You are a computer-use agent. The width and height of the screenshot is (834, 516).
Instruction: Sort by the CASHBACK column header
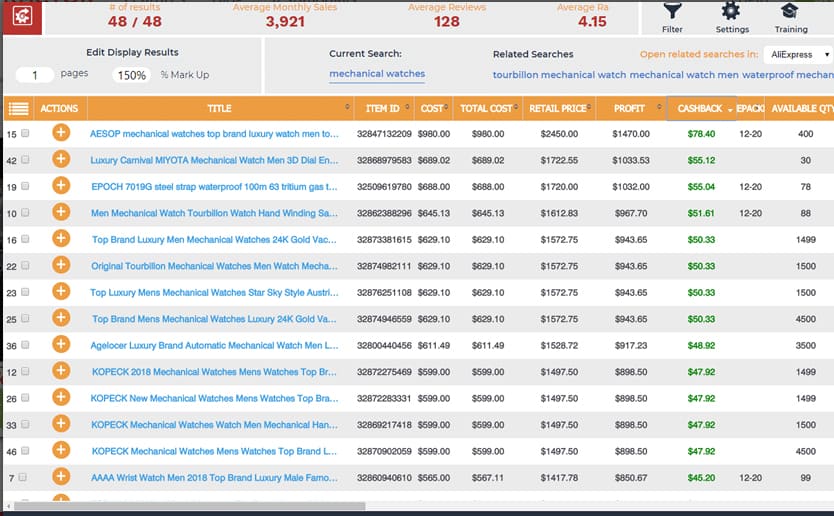click(701, 109)
